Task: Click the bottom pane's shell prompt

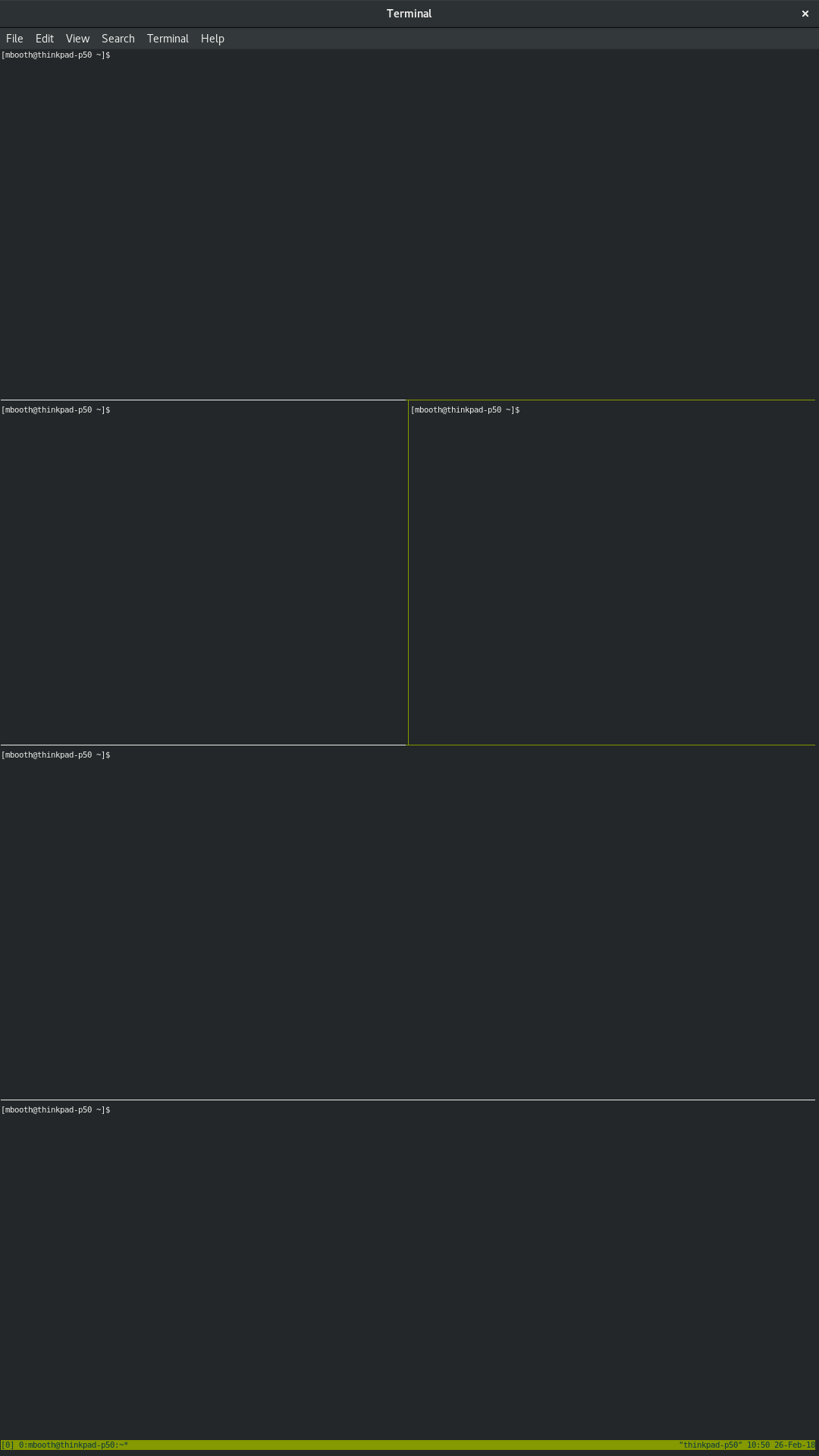Action: tap(56, 1110)
